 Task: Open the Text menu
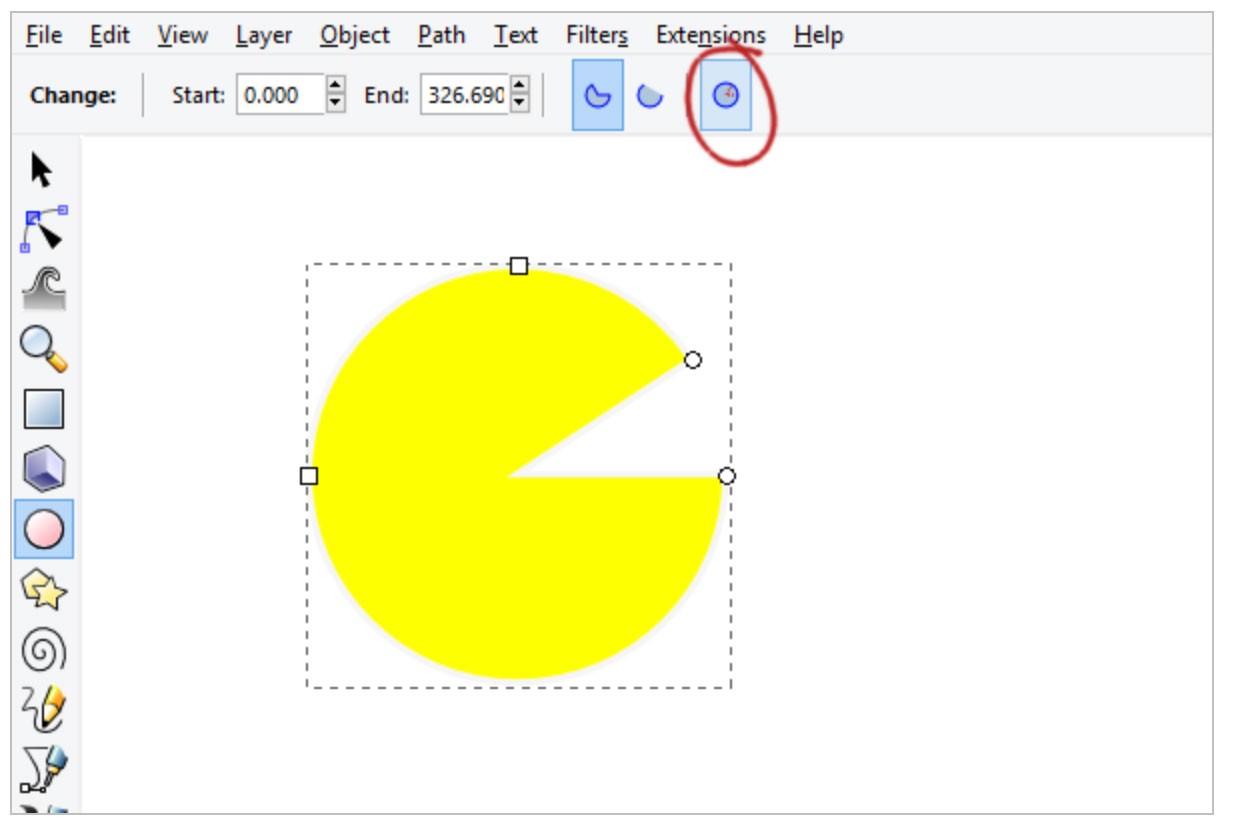pos(516,35)
